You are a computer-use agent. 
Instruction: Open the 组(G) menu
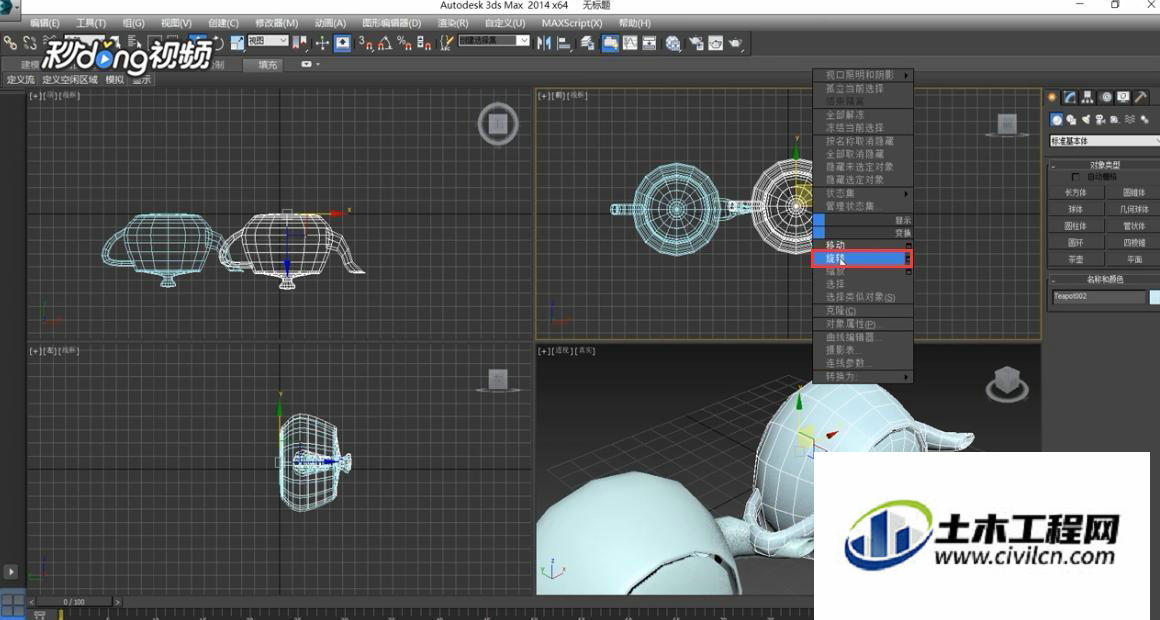133,23
